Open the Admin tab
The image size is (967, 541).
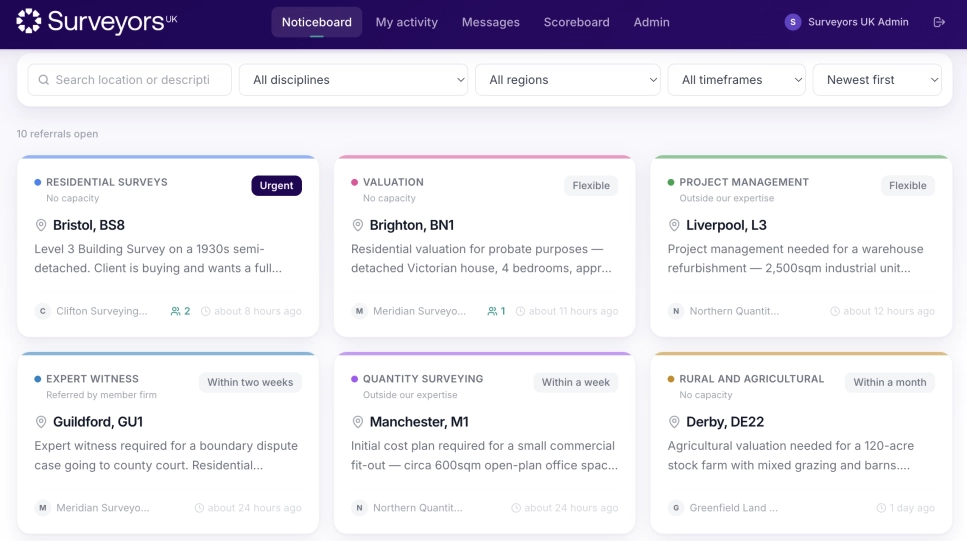[x=651, y=22]
